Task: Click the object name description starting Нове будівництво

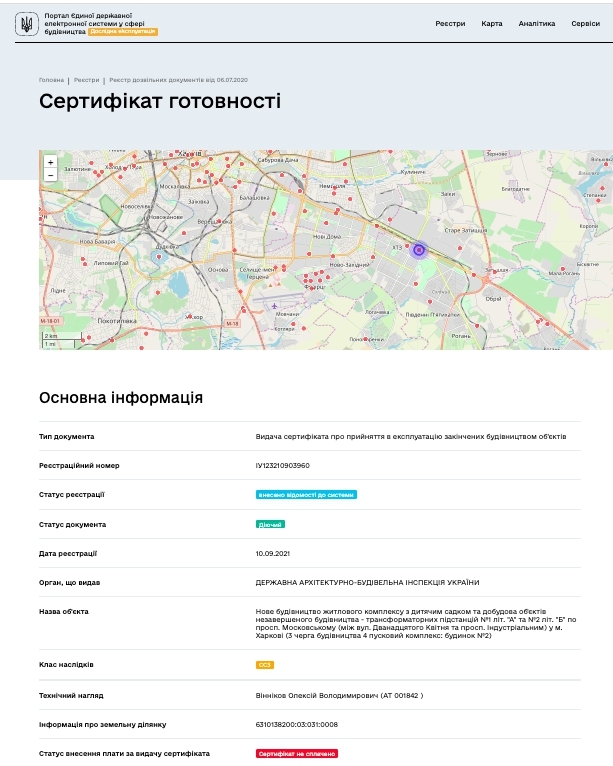Action: point(416,623)
